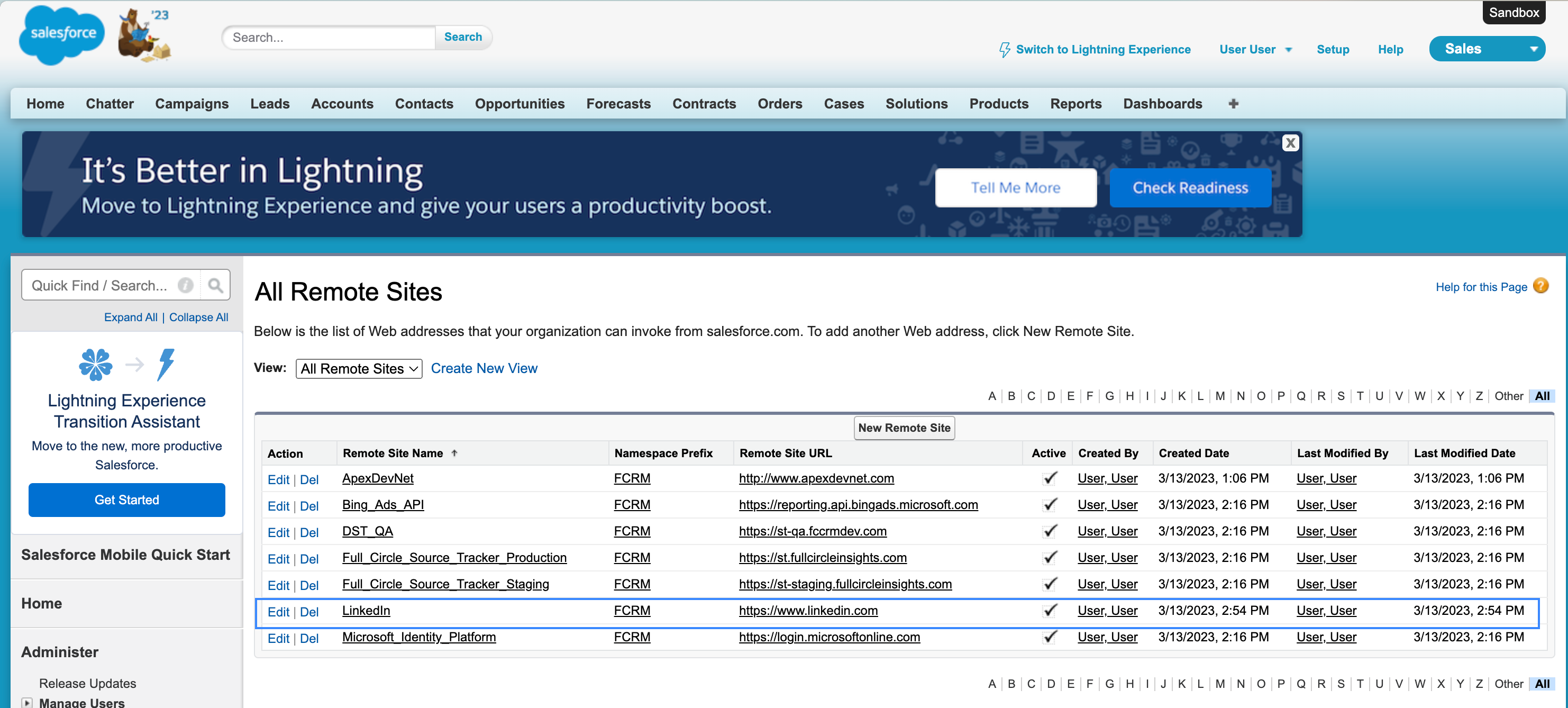Image resolution: width=1568 pixels, height=708 pixels.
Task: Click the Salesforce cloud logo
Action: 61,35
